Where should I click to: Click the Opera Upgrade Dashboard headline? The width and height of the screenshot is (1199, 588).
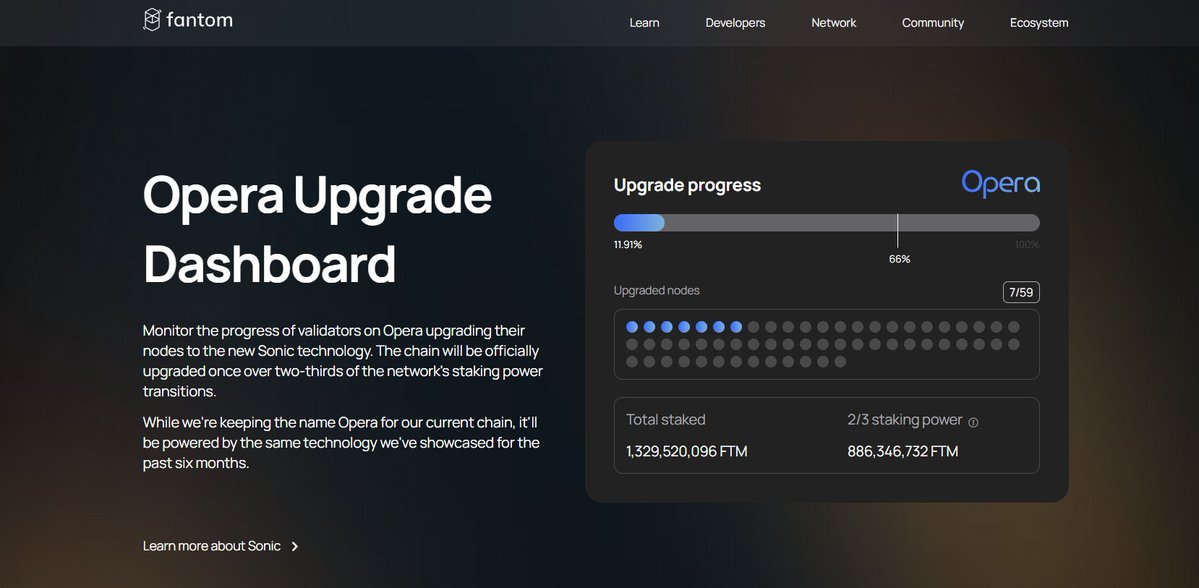coord(317,229)
